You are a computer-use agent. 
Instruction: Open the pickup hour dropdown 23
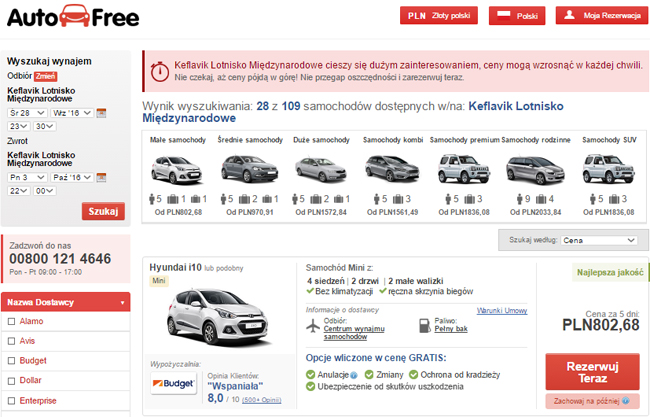(19, 126)
